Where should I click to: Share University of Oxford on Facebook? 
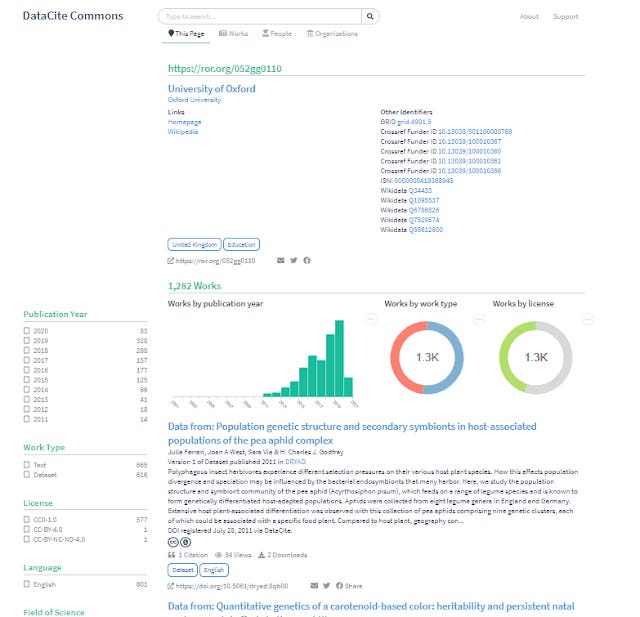pyautogui.click(x=307, y=260)
